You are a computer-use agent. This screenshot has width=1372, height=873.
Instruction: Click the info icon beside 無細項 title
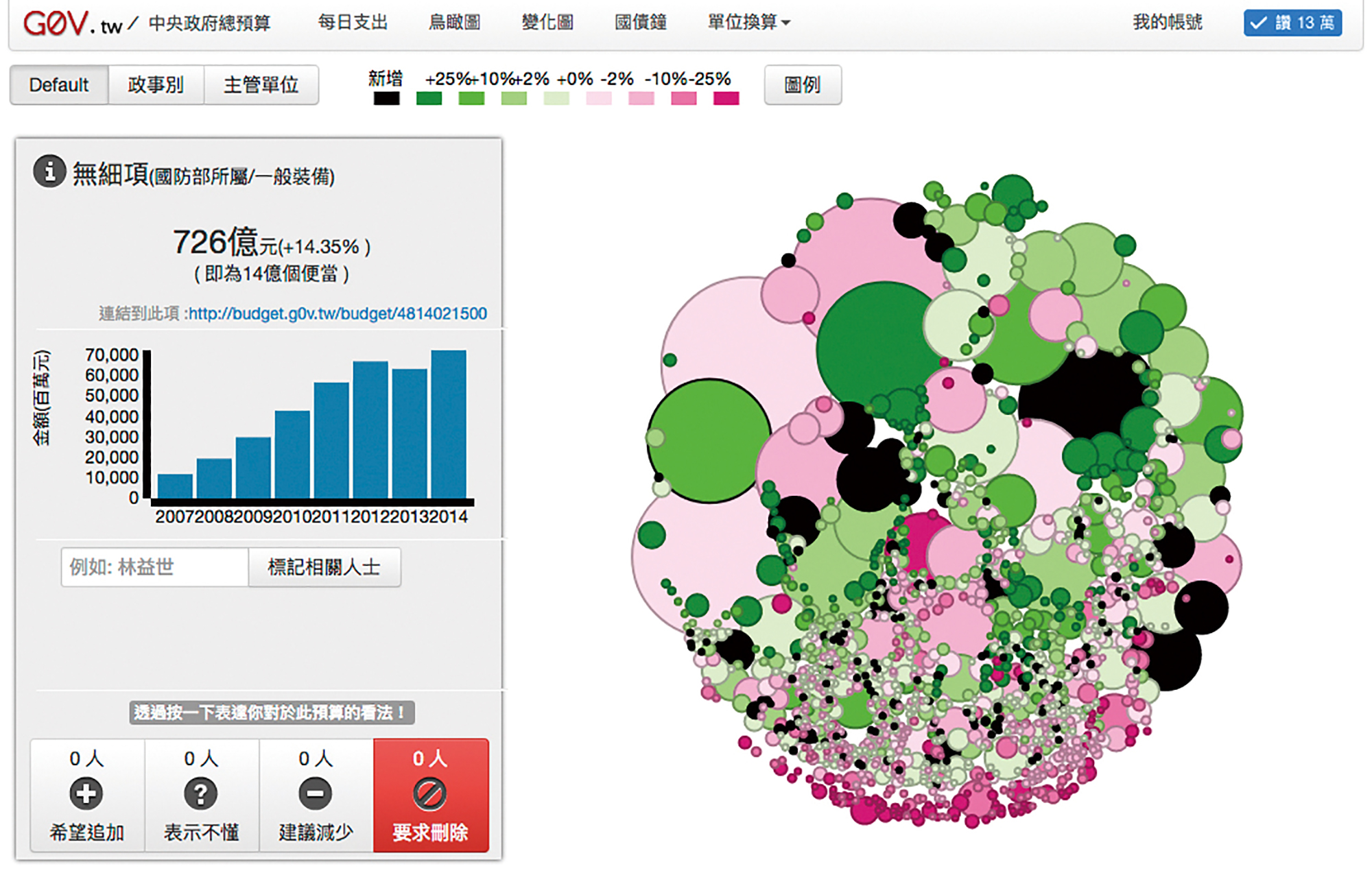[49, 171]
